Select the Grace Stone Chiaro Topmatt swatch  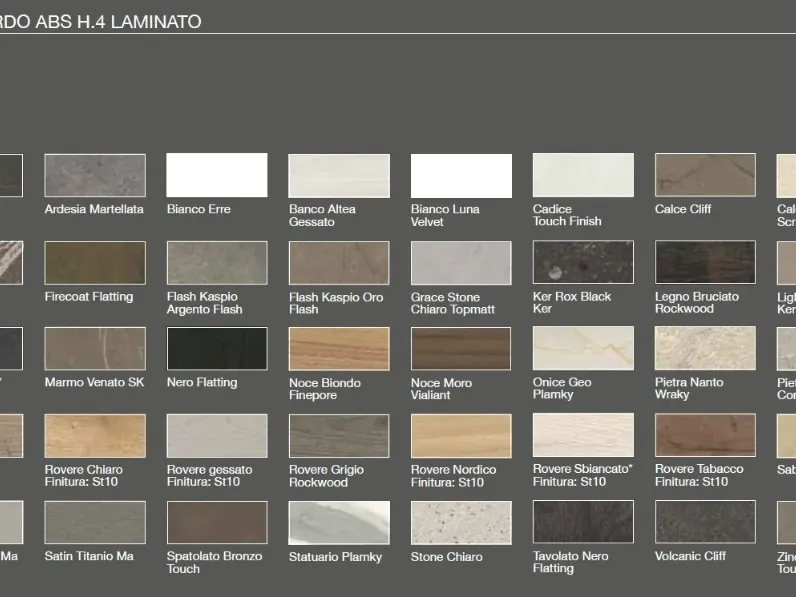pyautogui.click(x=461, y=262)
